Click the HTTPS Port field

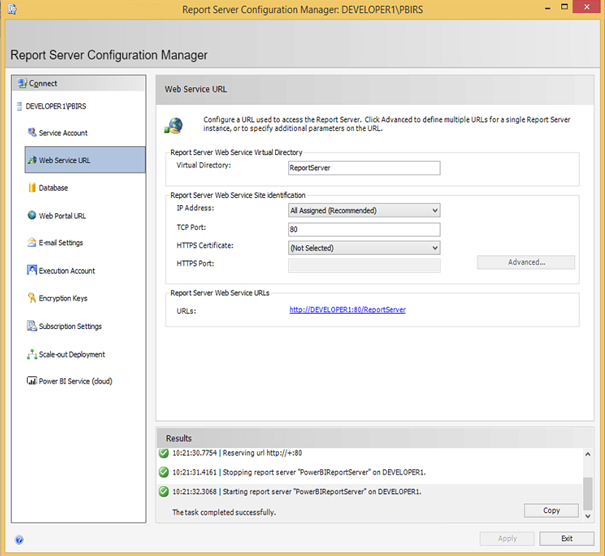pyautogui.click(x=364, y=265)
